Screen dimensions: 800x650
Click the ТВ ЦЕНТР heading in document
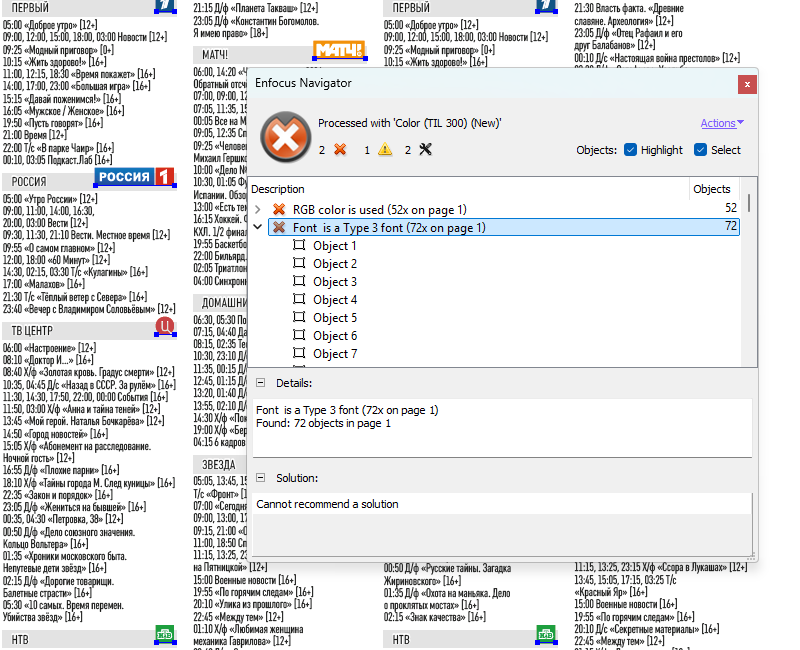click(32, 331)
